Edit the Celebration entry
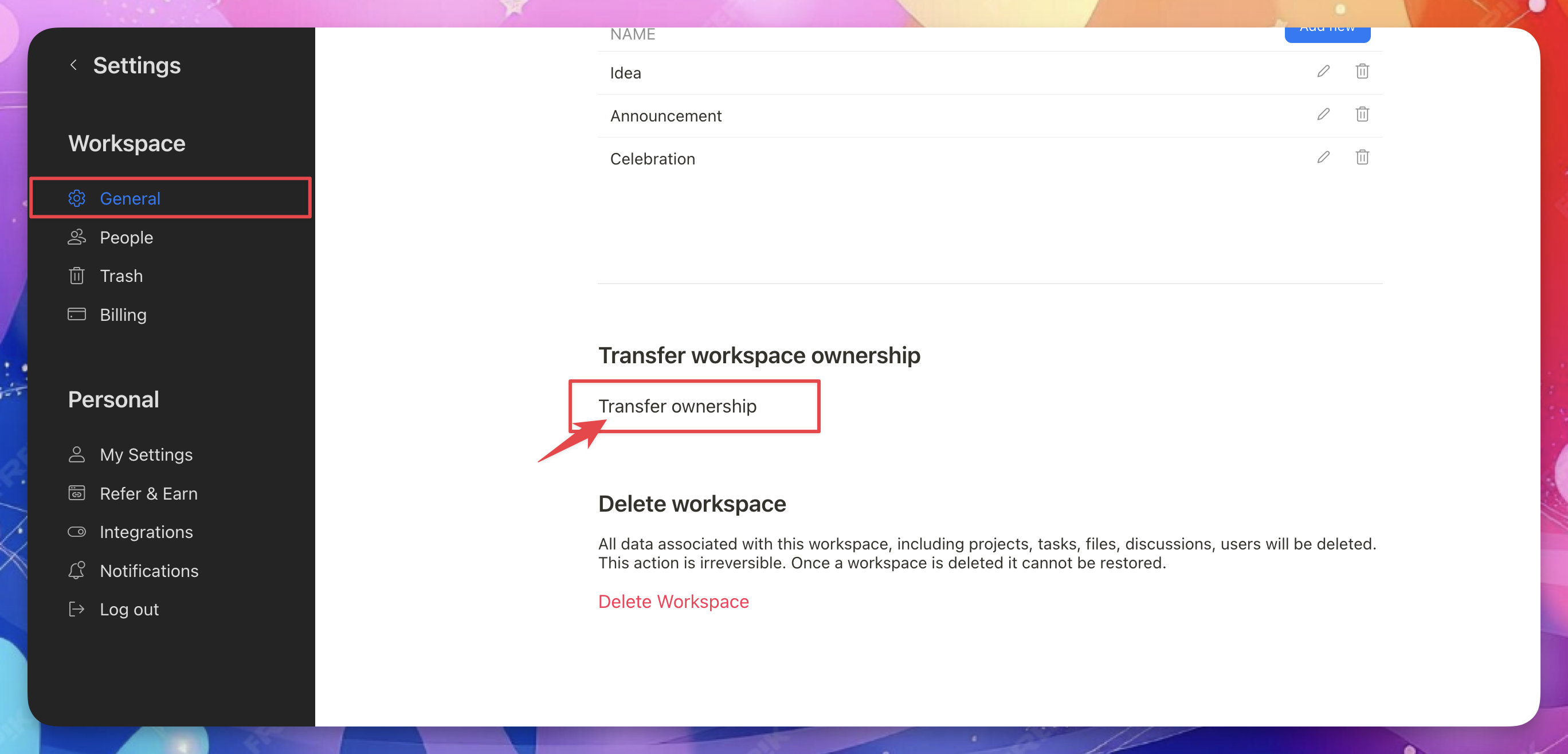The height and width of the screenshot is (754, 1568). 1323,158
